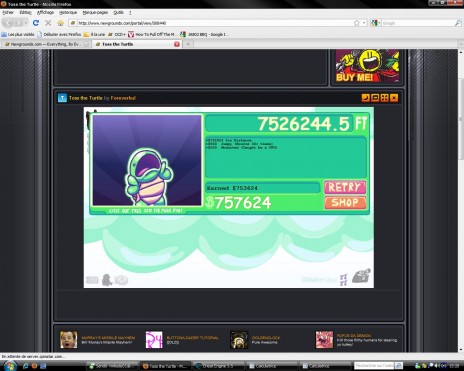464x371 pixels.
Task: Launch Internet Explorer from quick launch
Action: [25, 366]
